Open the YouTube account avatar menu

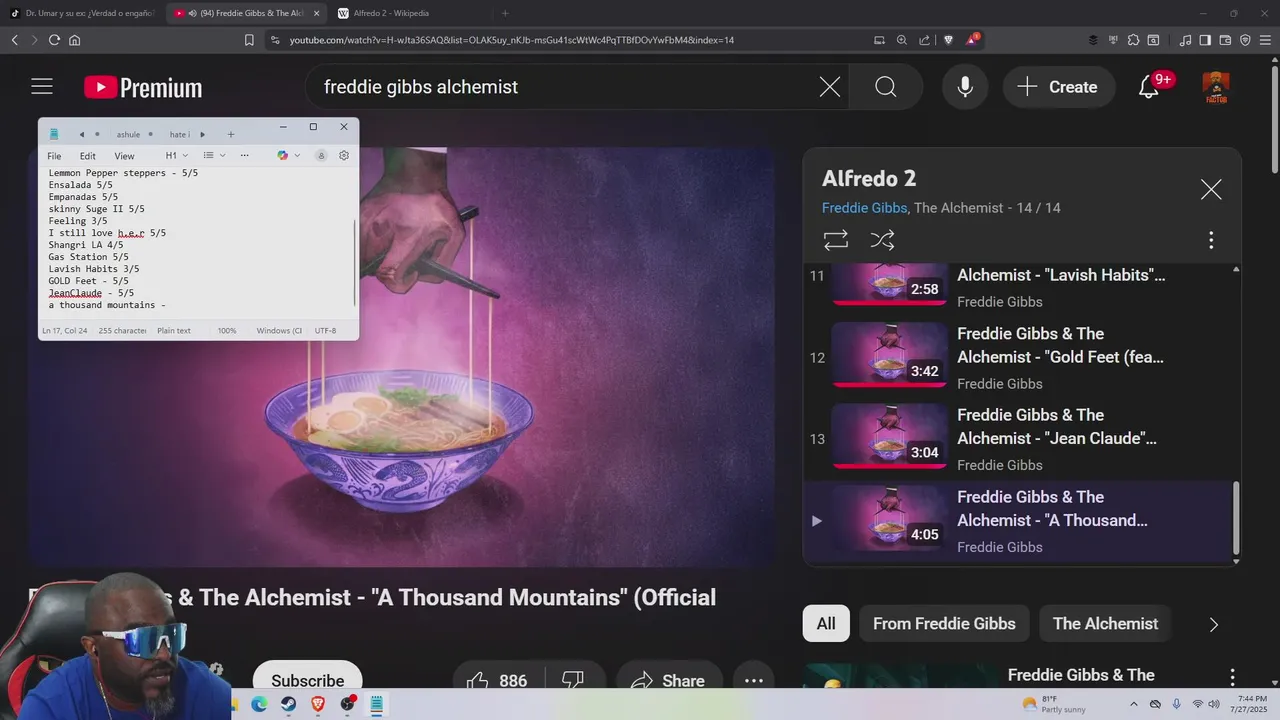pos(1215,87)
